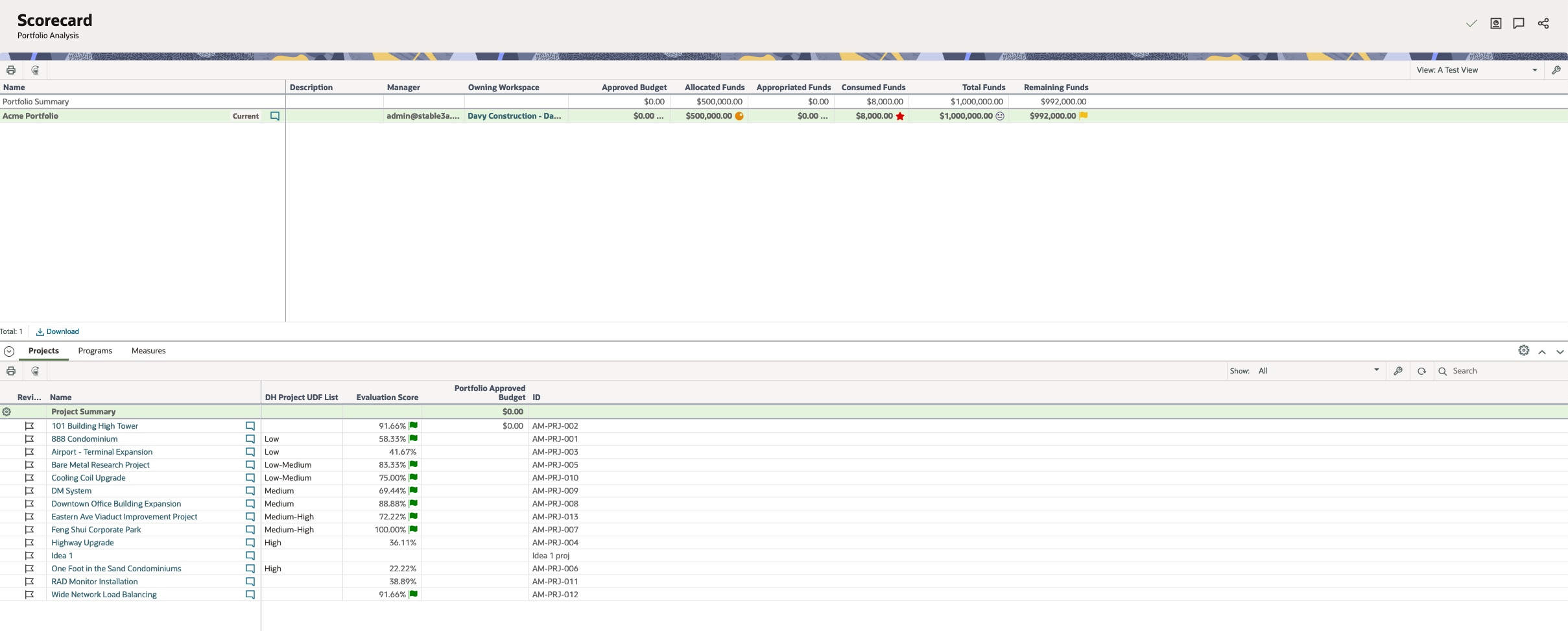Sort by the Owning Workspace column header
Viewport: 1568px width, 631px height.
coord(504,88)
